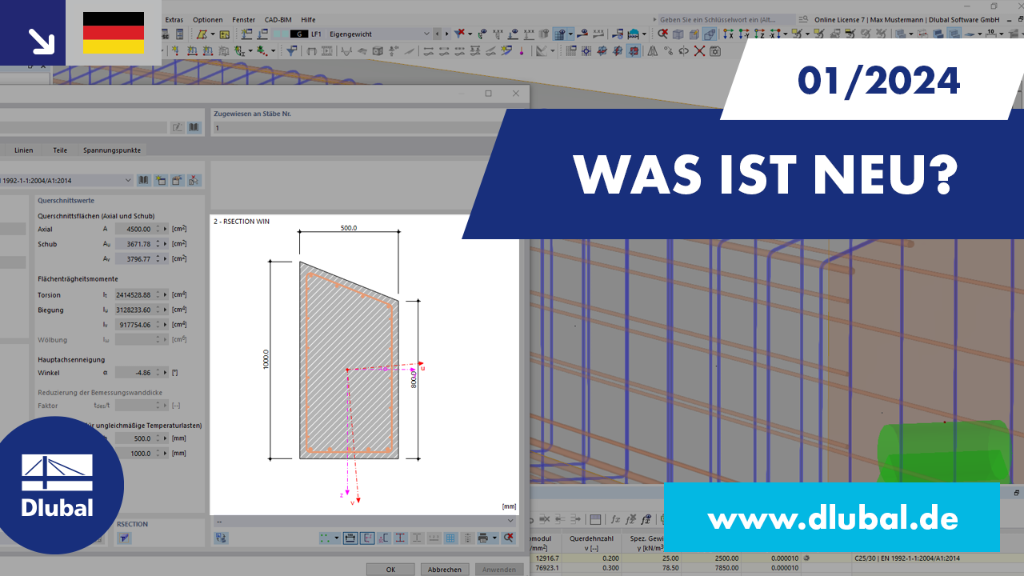The image size is (1024, 576).
Task: Open the www.dlubal.de link
Action: pyautogui.click(x=832, y=519)
